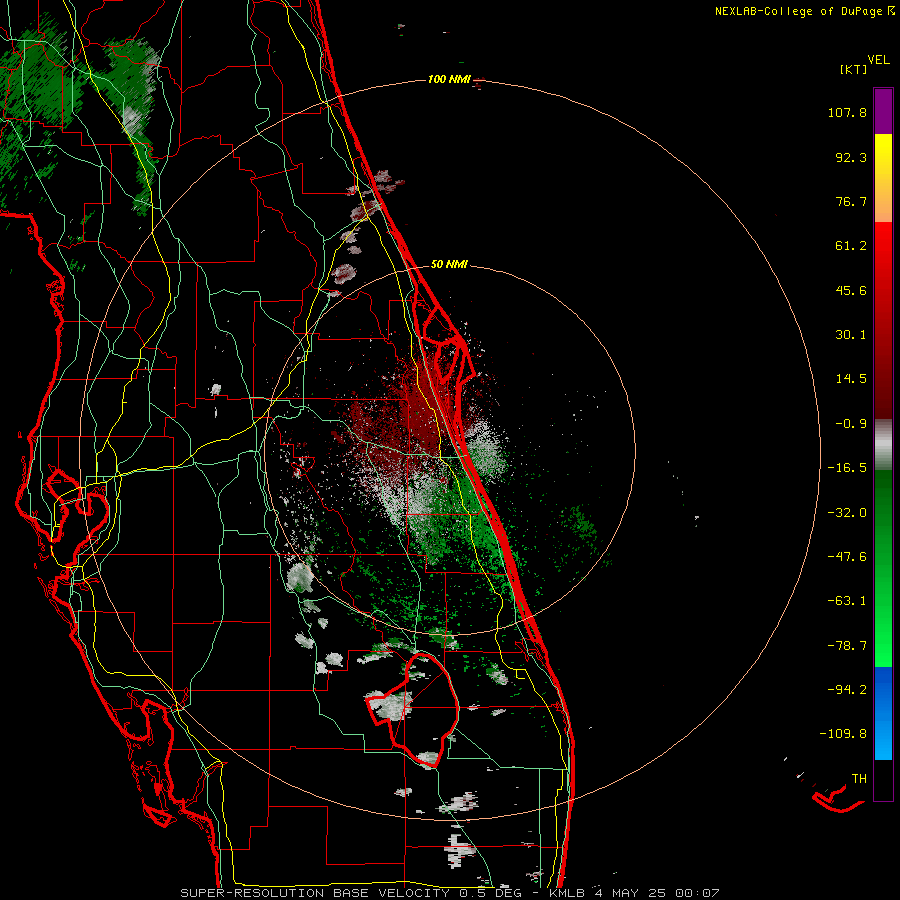
Task: Select the 76.7 legend value
Action: (x=851, y=201)
